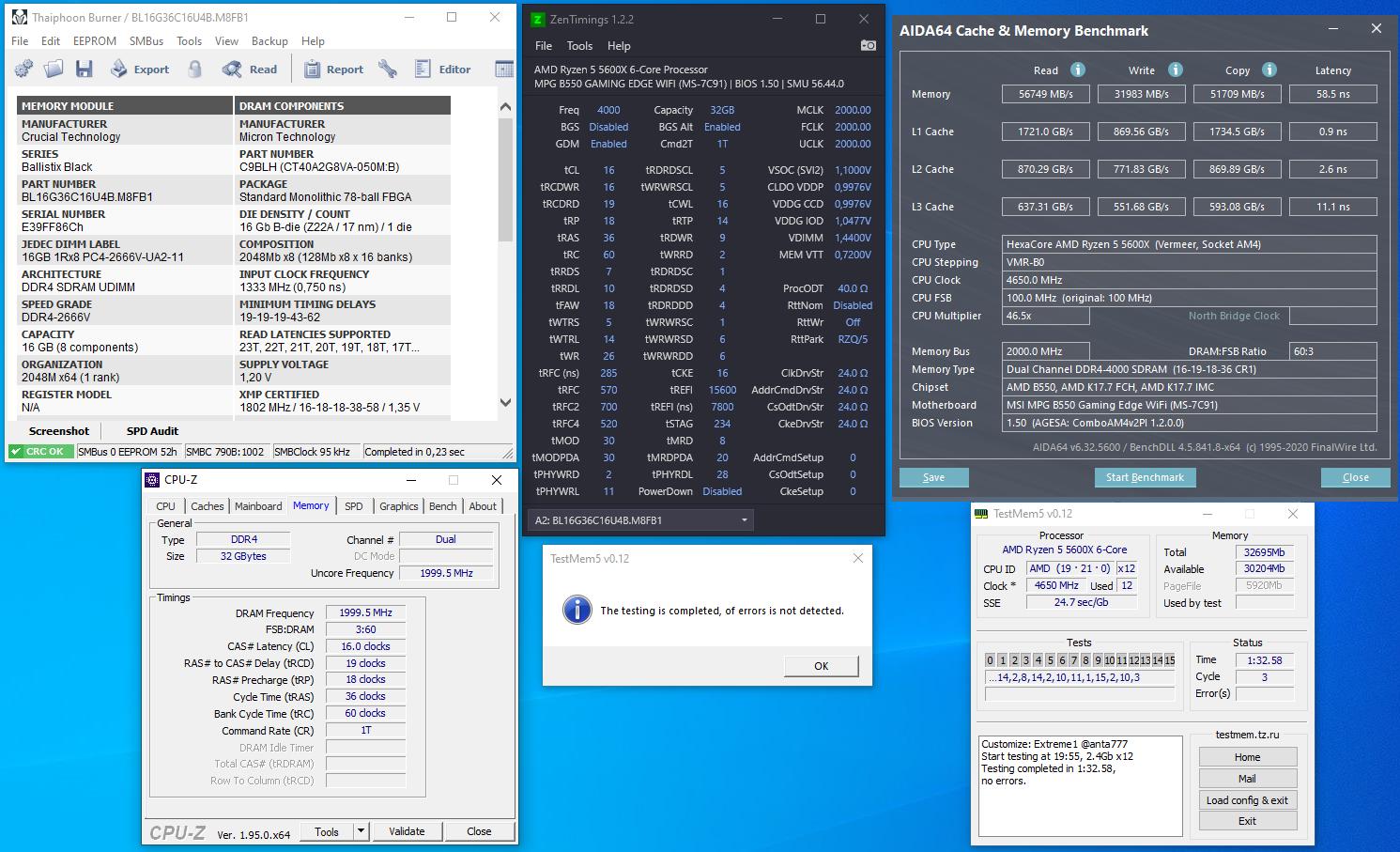1400x852 pixels.
Task: Click the Memory Latency value 58.5 ns
Action: point(1333,94)
